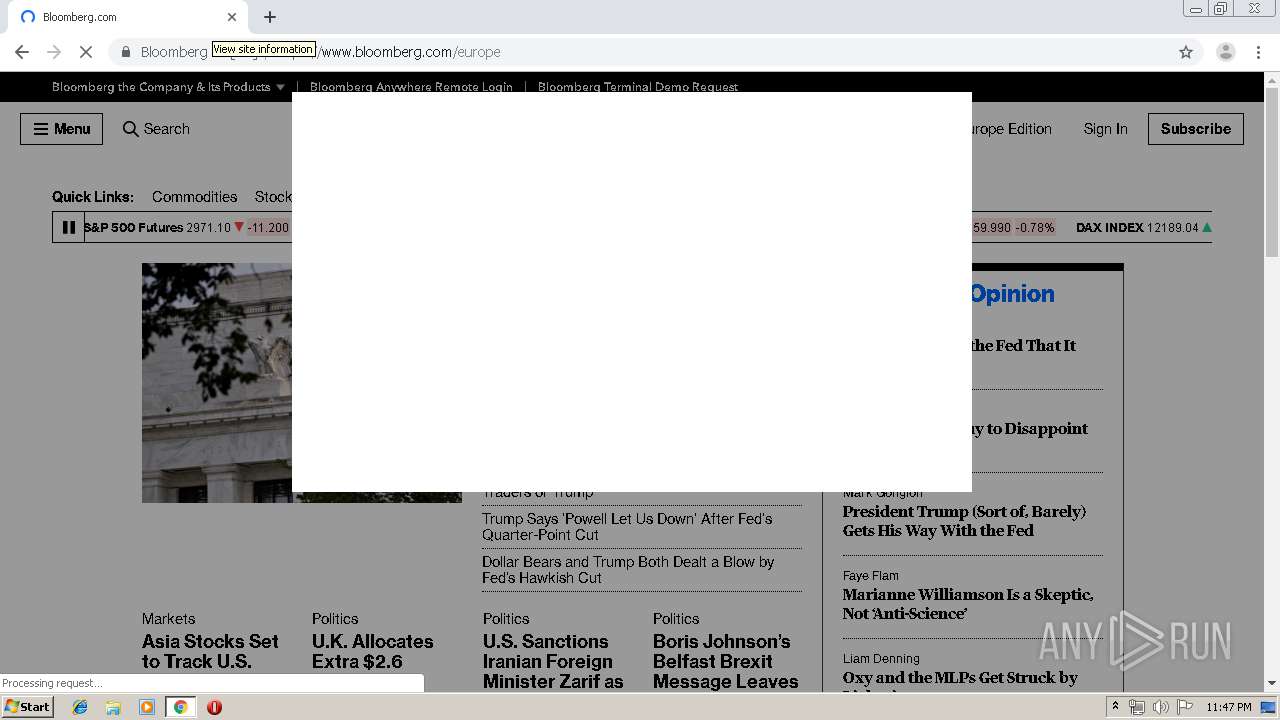Image resolution: width=1280 pixels, height=720 pixels.
Task: Read 'Powell Let Us Down' article
Action: pos(627,527)
